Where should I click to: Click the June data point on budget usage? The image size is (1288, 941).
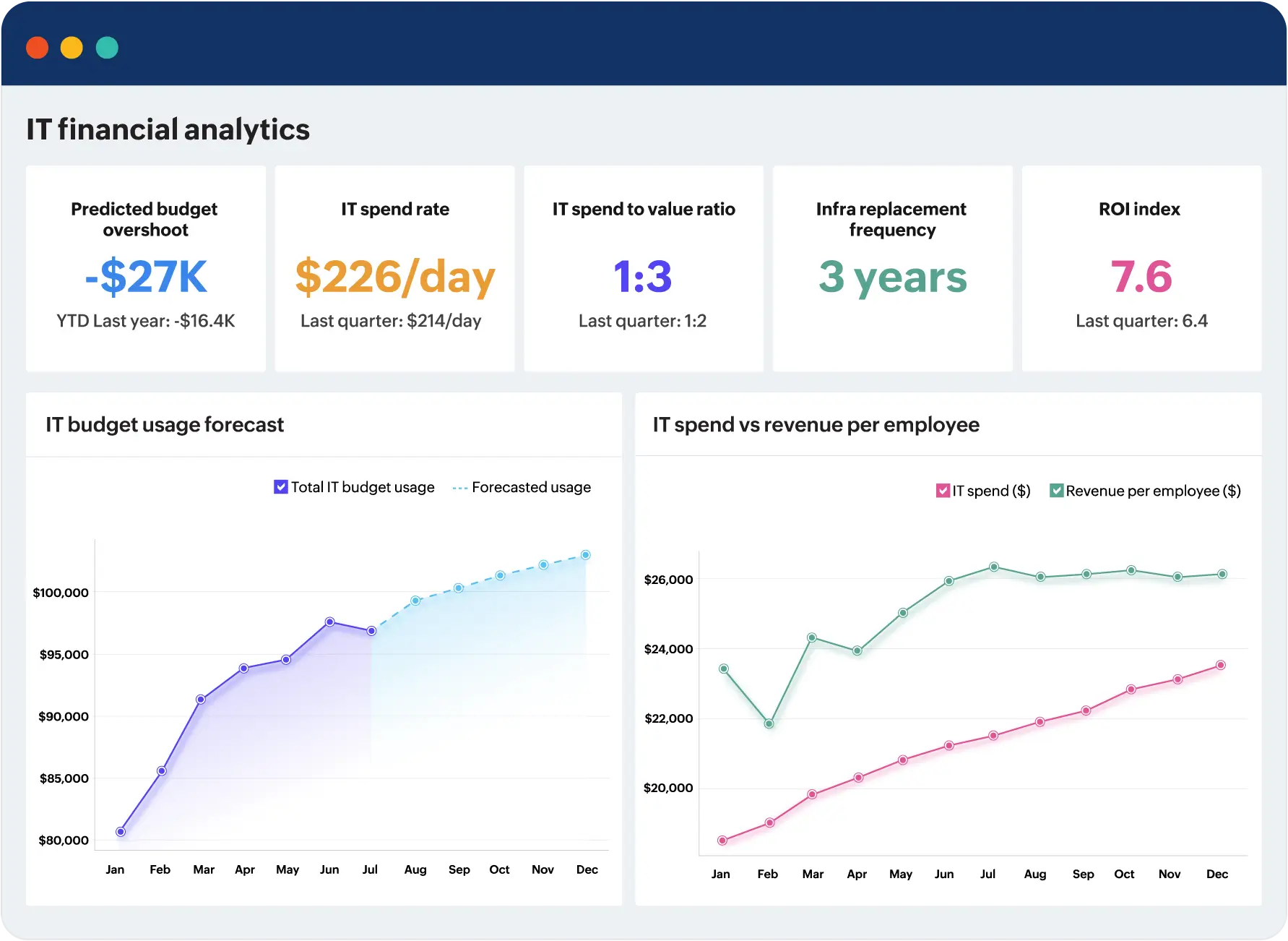tap(329, 622)
